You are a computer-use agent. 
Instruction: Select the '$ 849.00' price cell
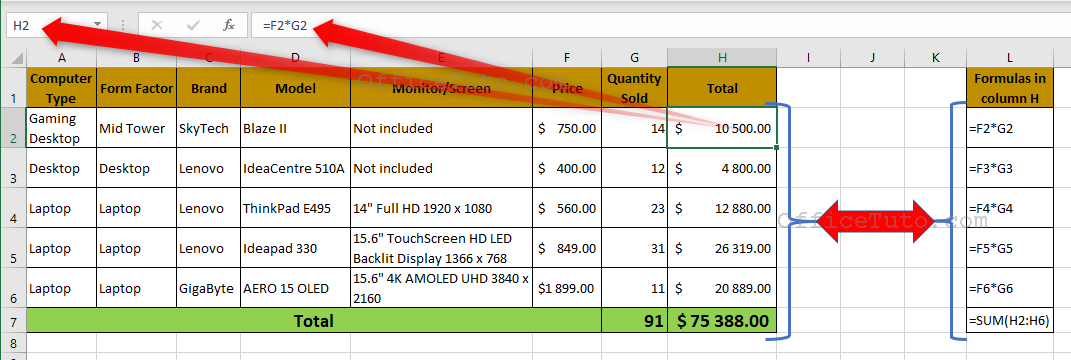click(567, 248)
